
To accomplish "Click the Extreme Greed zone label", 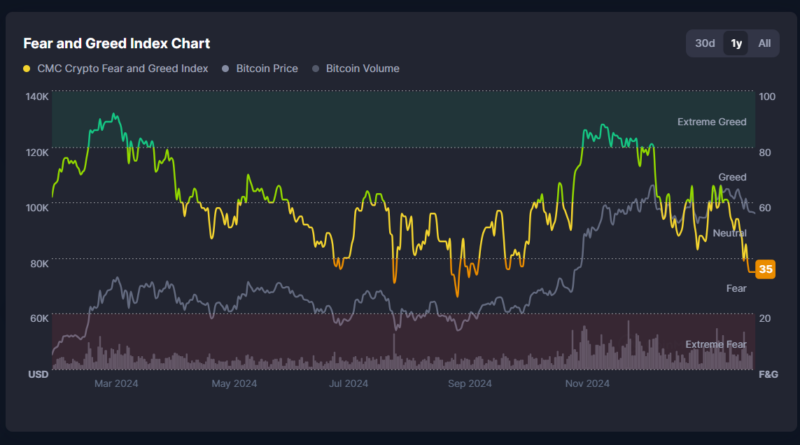I will [x=711, y=122].
